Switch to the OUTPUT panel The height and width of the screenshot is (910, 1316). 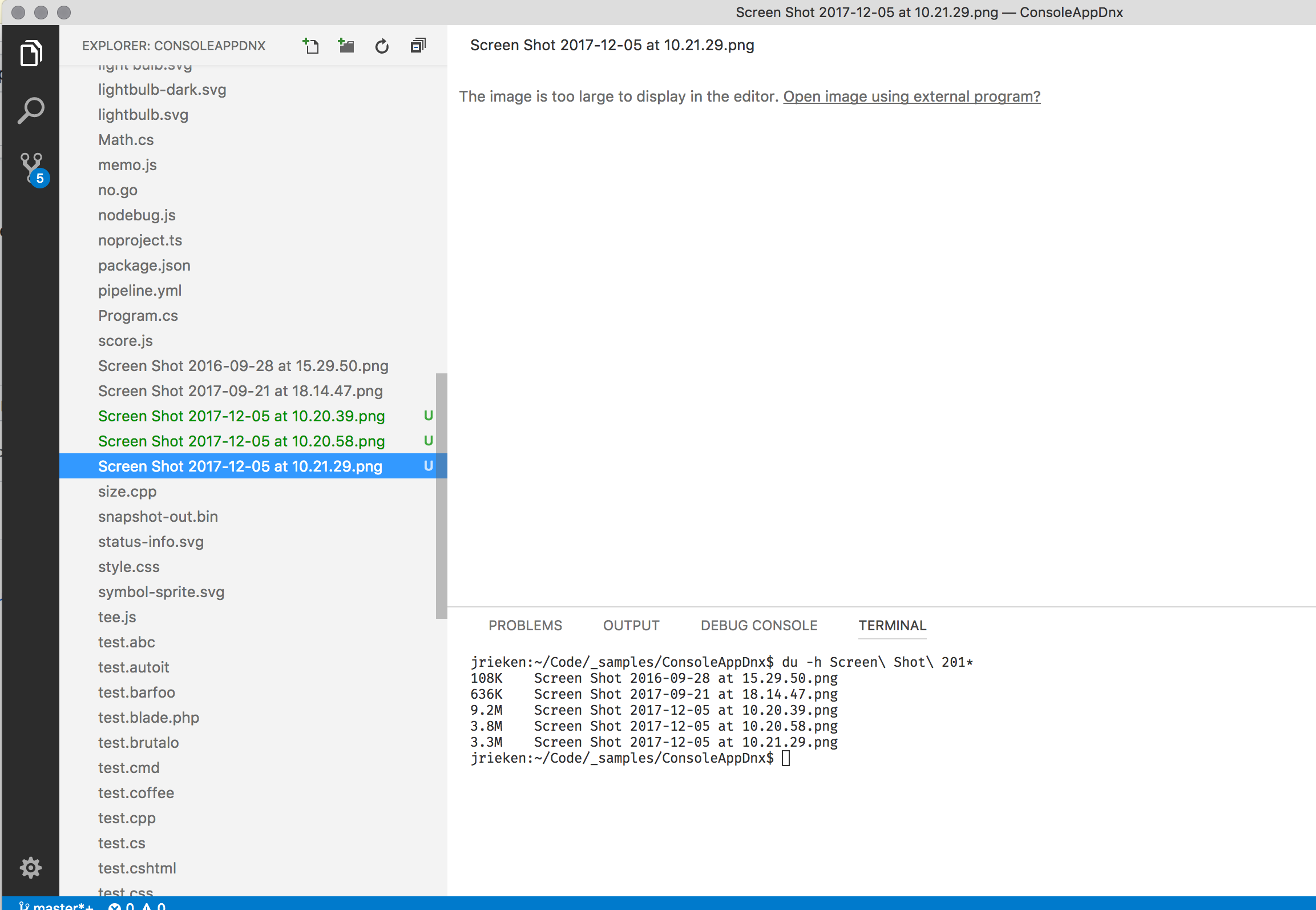631,625
